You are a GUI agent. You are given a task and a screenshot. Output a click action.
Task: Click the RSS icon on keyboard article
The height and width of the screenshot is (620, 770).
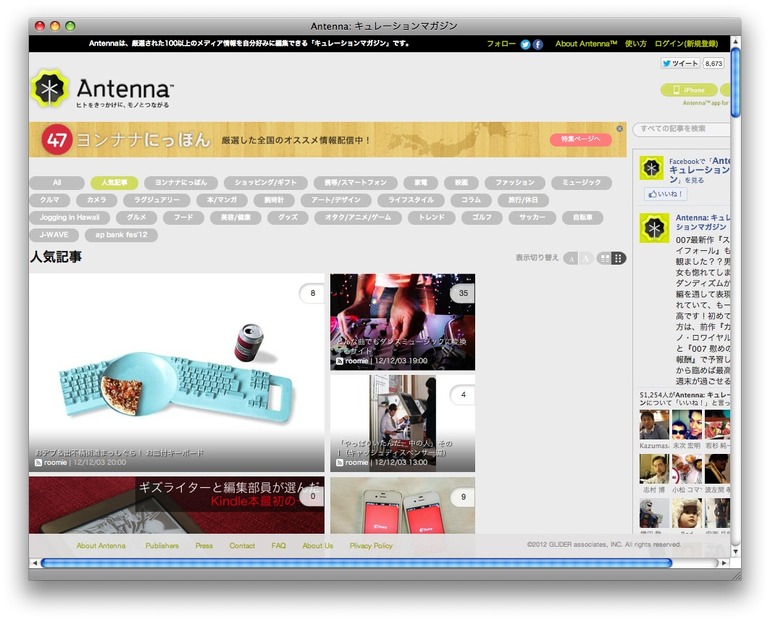click(38, 462)
